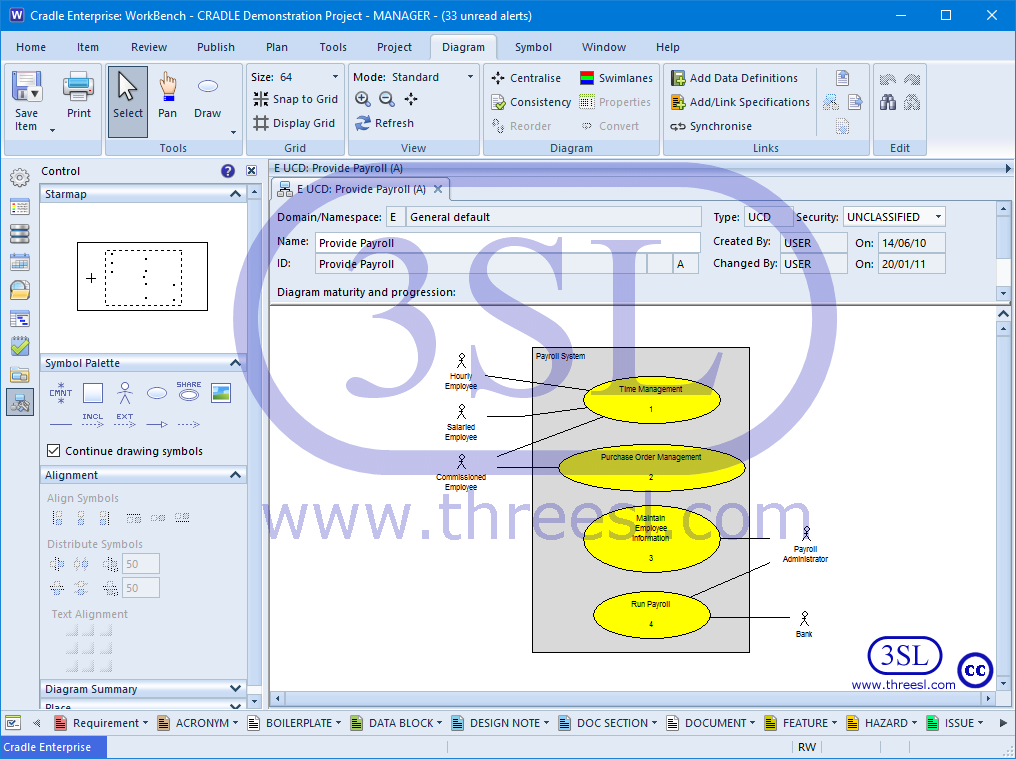The width and height of the screenshot is (1016, 759).
Task: Open the Review ribbon tab
Action: 148,47
